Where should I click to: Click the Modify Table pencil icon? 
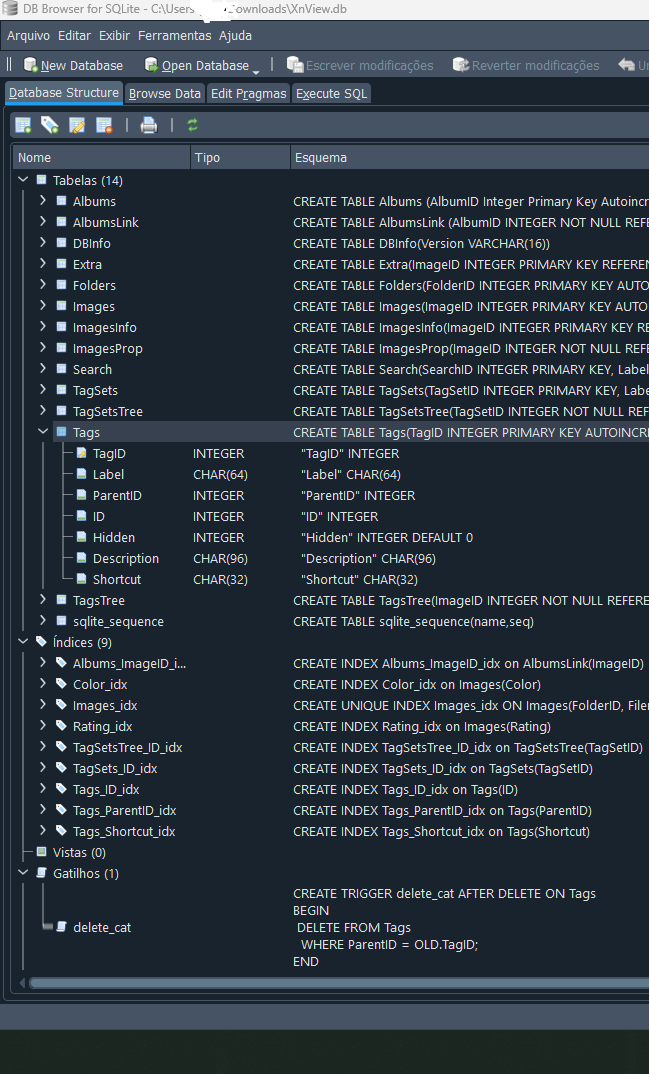pos(77,125)
